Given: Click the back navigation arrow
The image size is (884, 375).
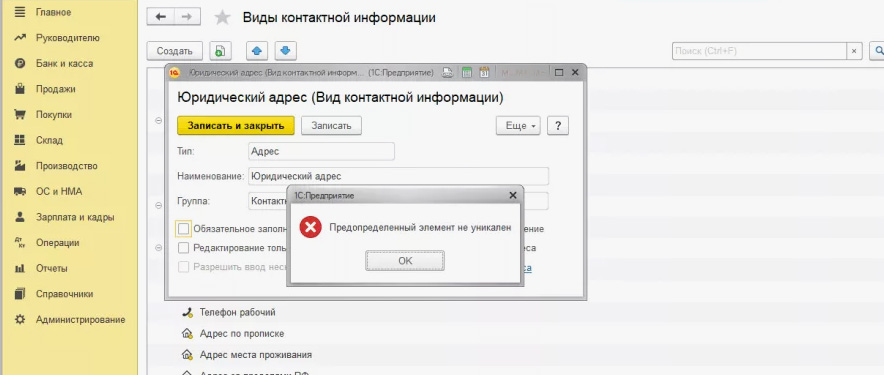Looking at the screenshot, I should (x=160, y=17).
